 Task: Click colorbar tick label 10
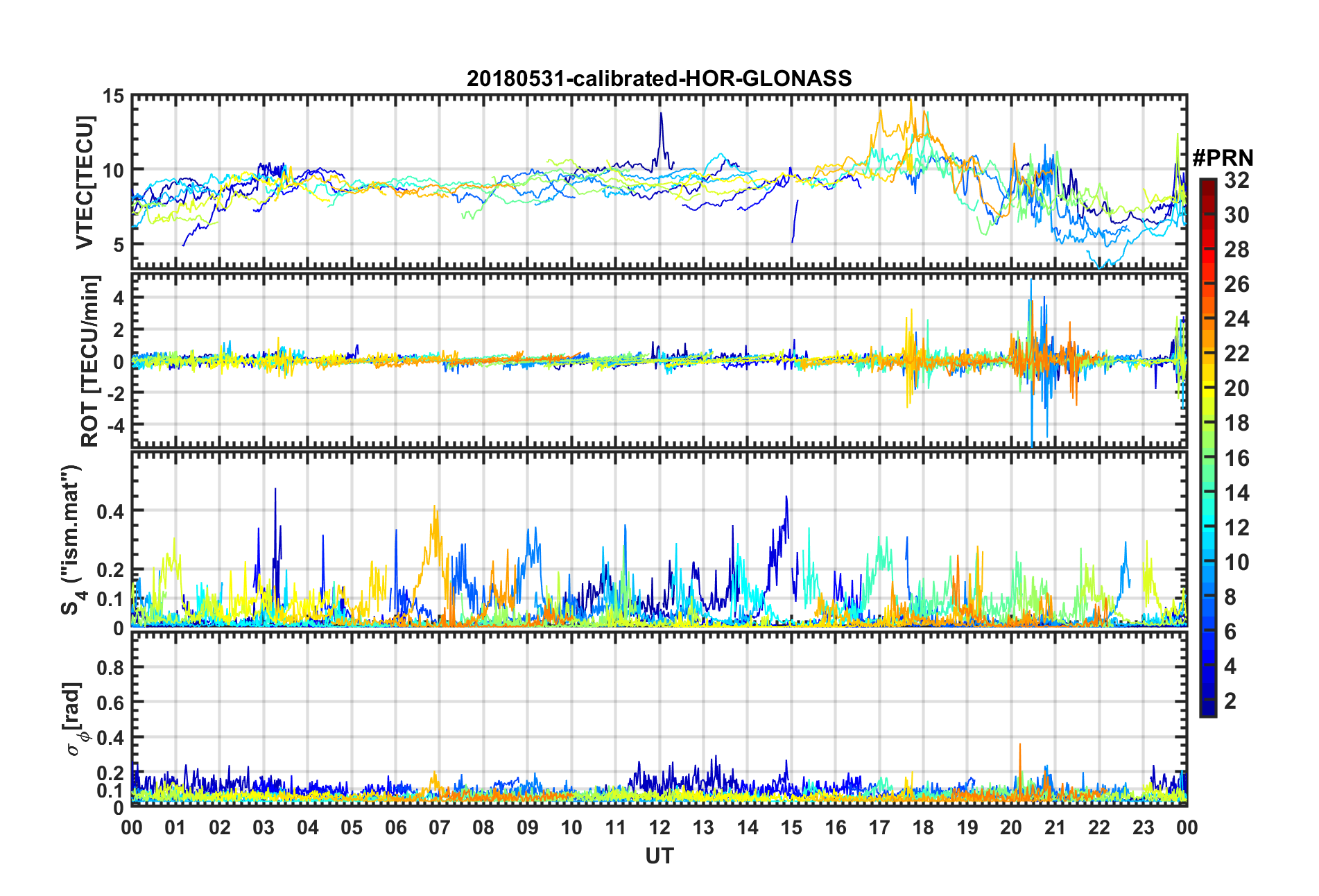(1236, 562)
